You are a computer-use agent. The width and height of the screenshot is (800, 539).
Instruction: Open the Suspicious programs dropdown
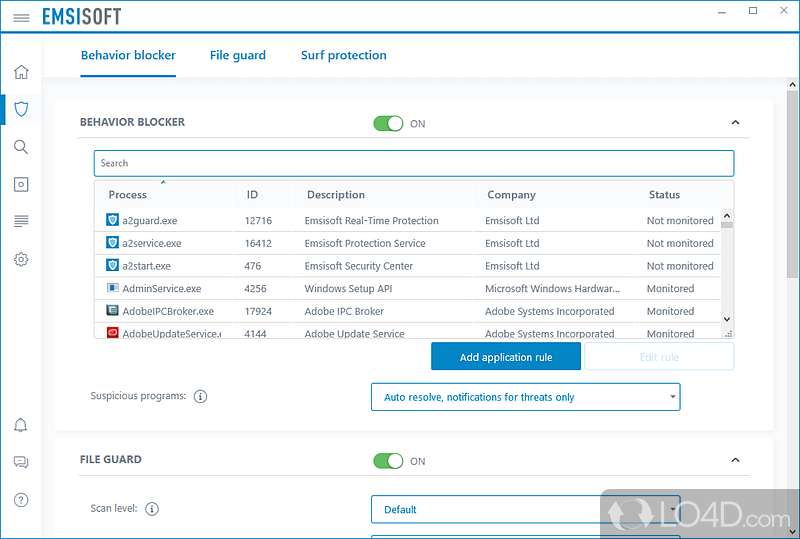(x=525, y=397)
